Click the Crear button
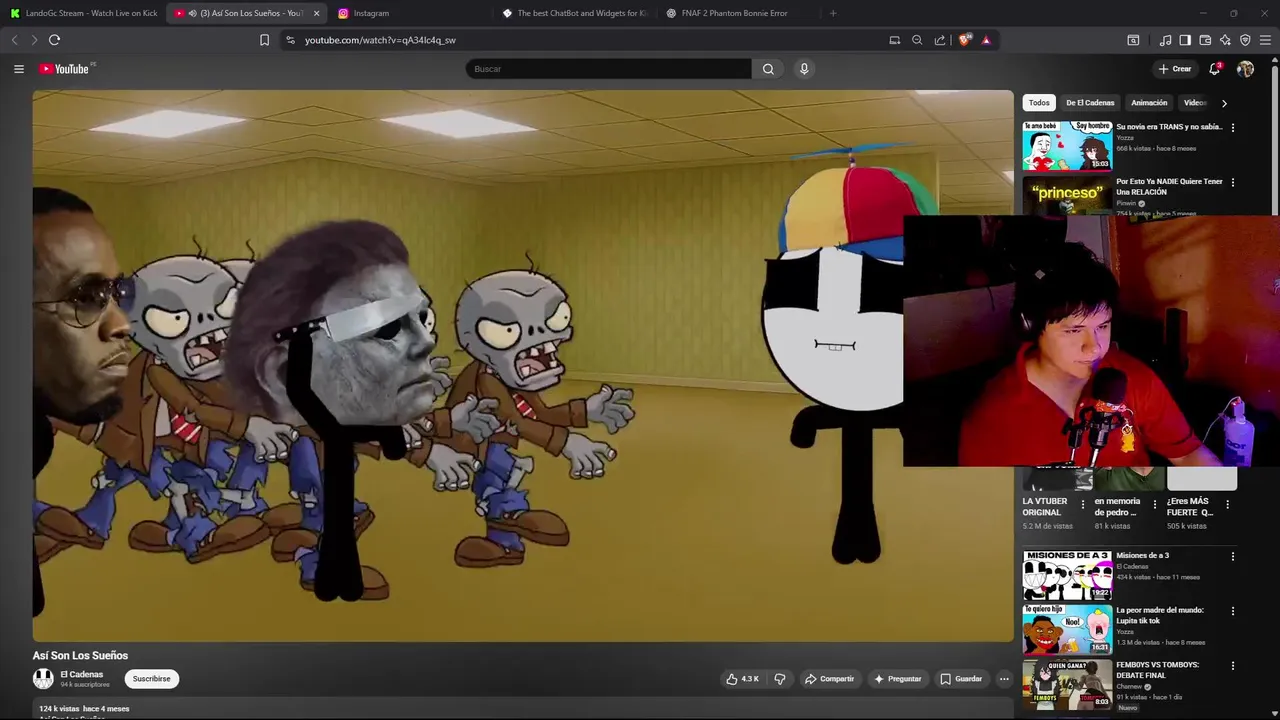Screen dimensions: 1280x720 [x=1175, y=69]
